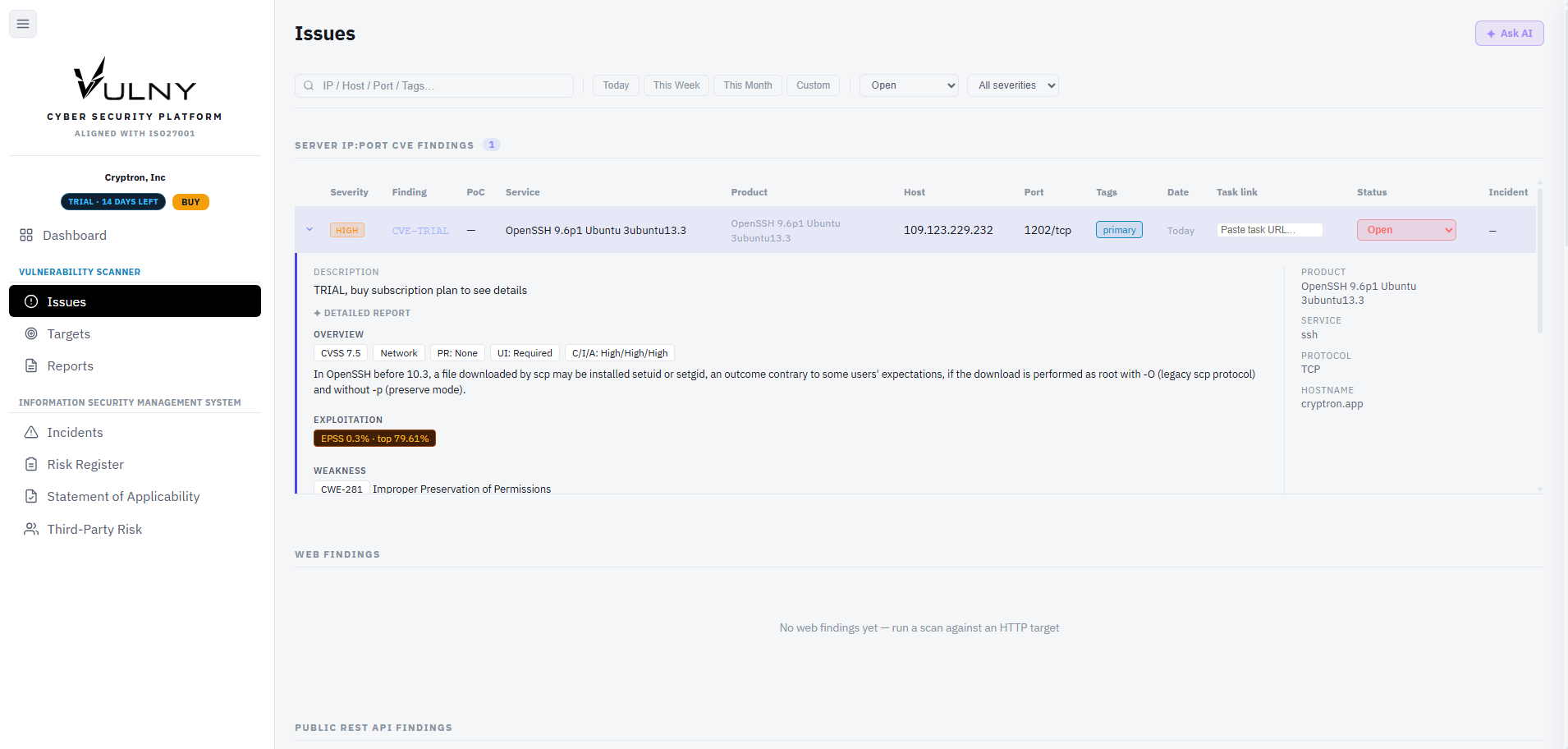Click the Host column header
The image size is (1568, 749).
915,192
